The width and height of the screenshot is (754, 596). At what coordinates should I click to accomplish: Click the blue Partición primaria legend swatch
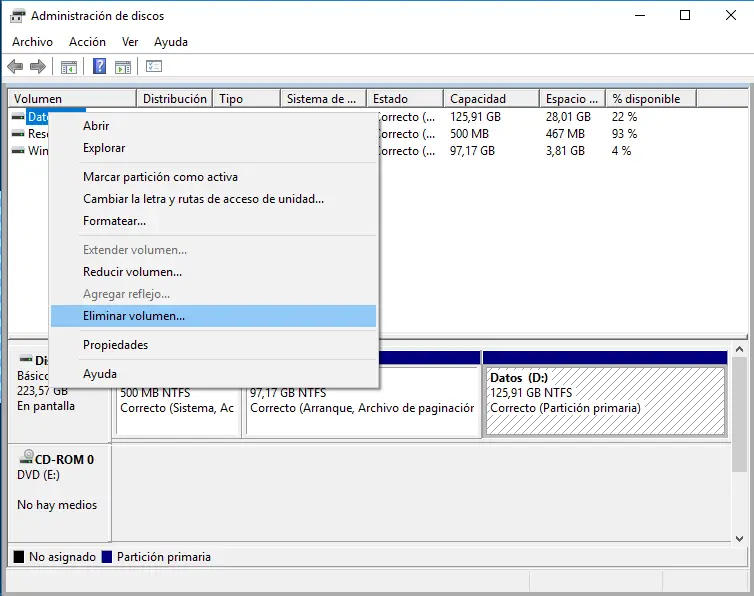[107, 557]
